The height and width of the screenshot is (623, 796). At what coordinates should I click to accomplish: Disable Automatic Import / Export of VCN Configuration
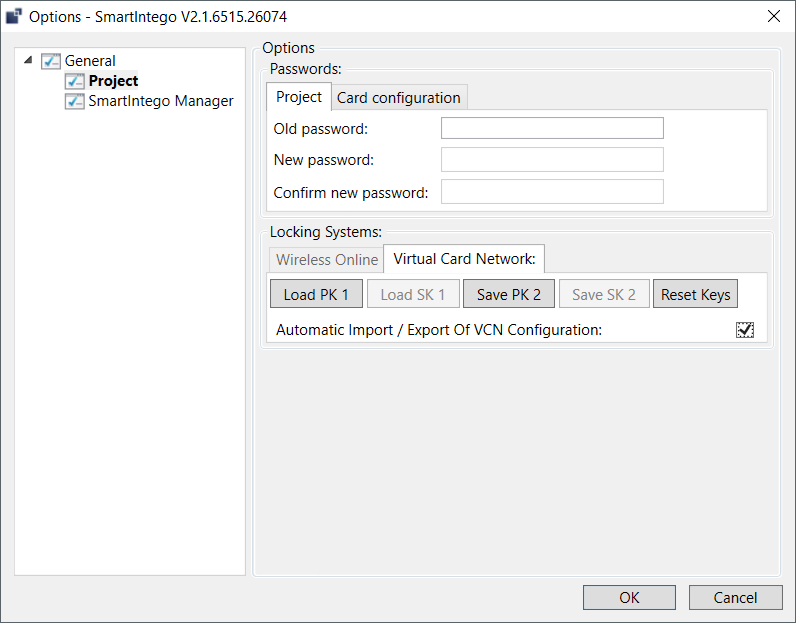coord(745,330)
